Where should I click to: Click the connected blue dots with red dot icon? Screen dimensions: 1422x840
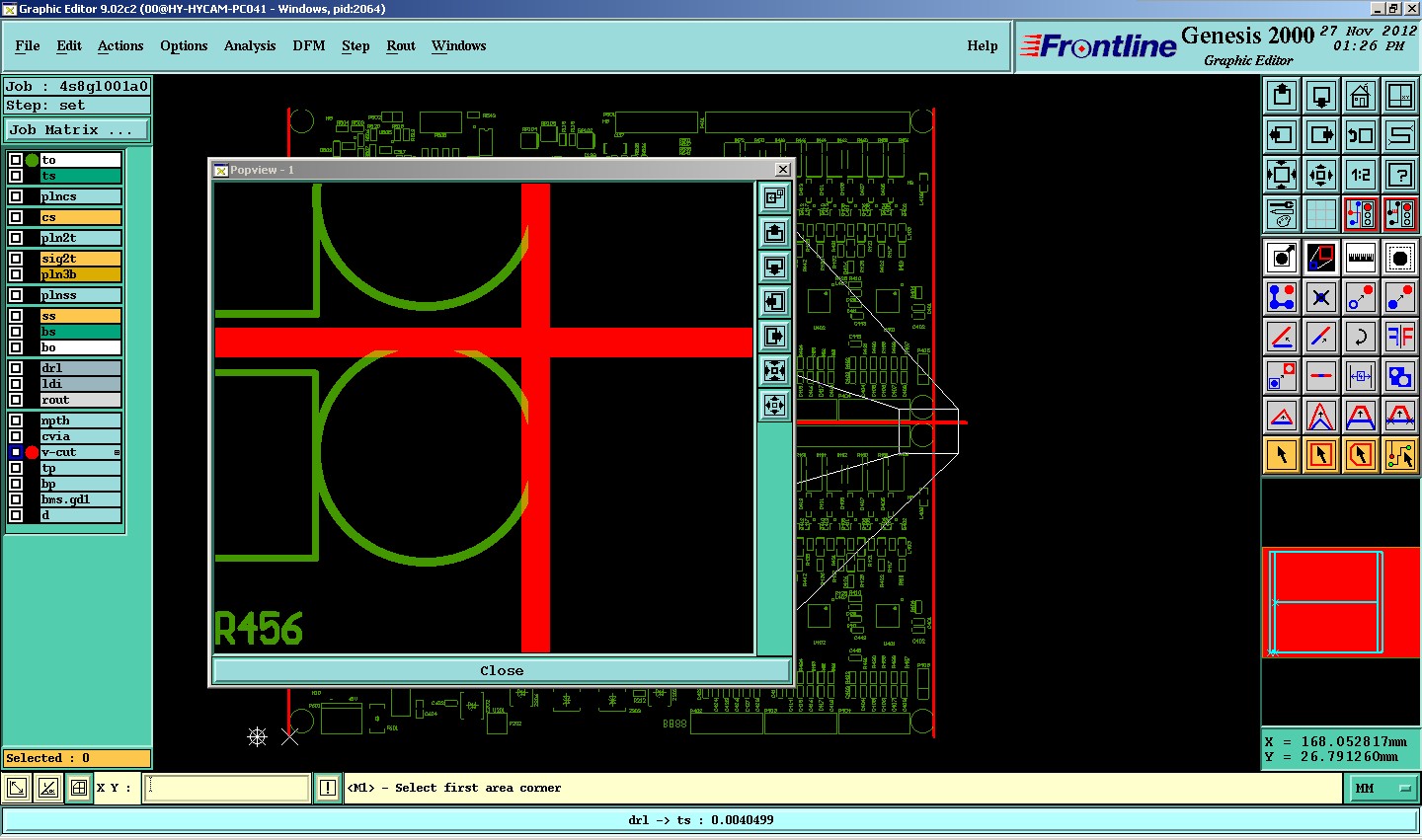coord(1282,297)
